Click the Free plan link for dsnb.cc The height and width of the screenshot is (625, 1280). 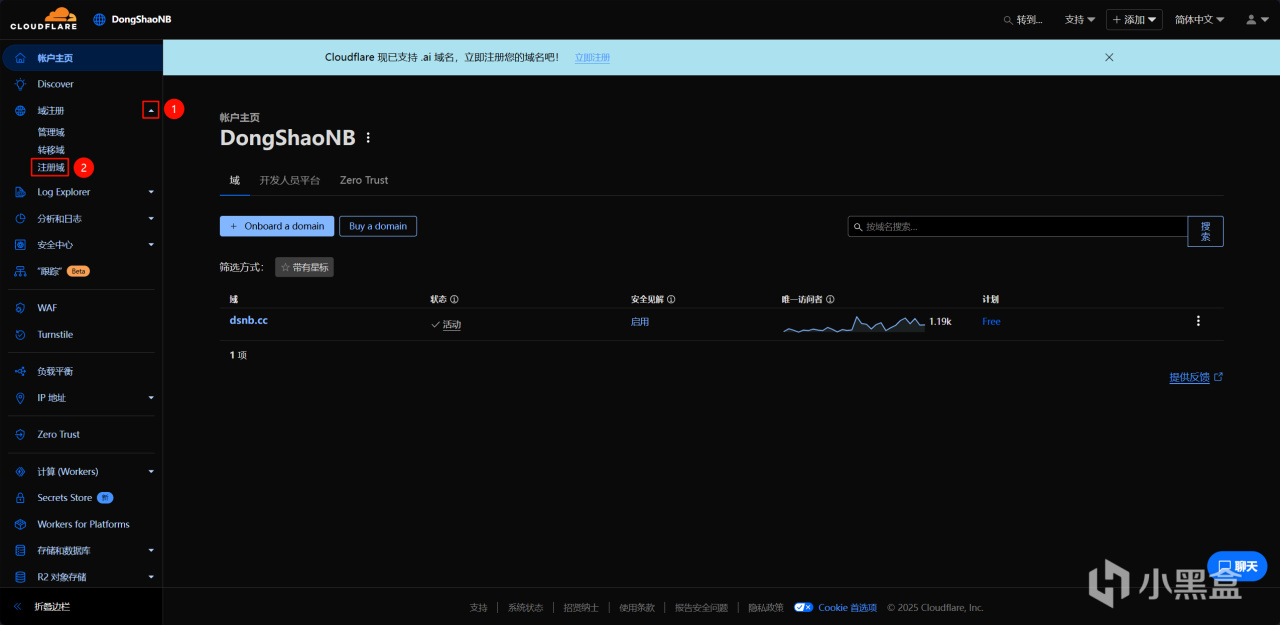coord(991,322)
